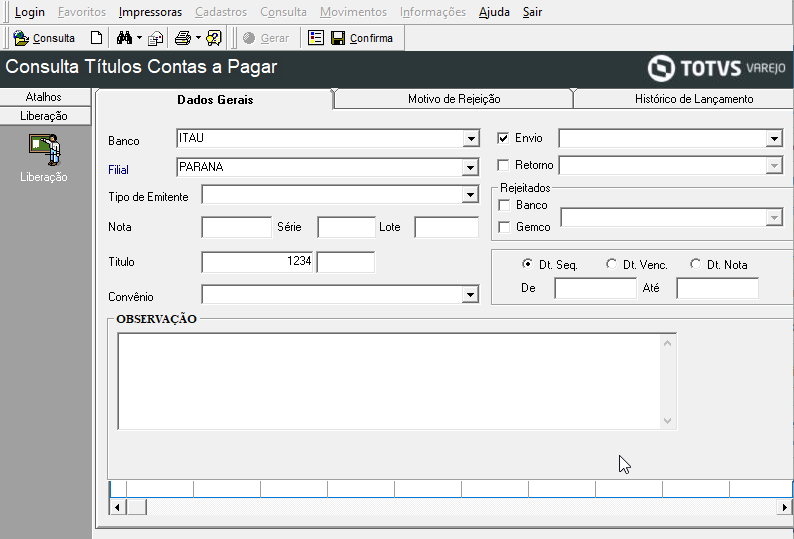Click the blank new document icon
794x539 pixels.
point(96,38)
